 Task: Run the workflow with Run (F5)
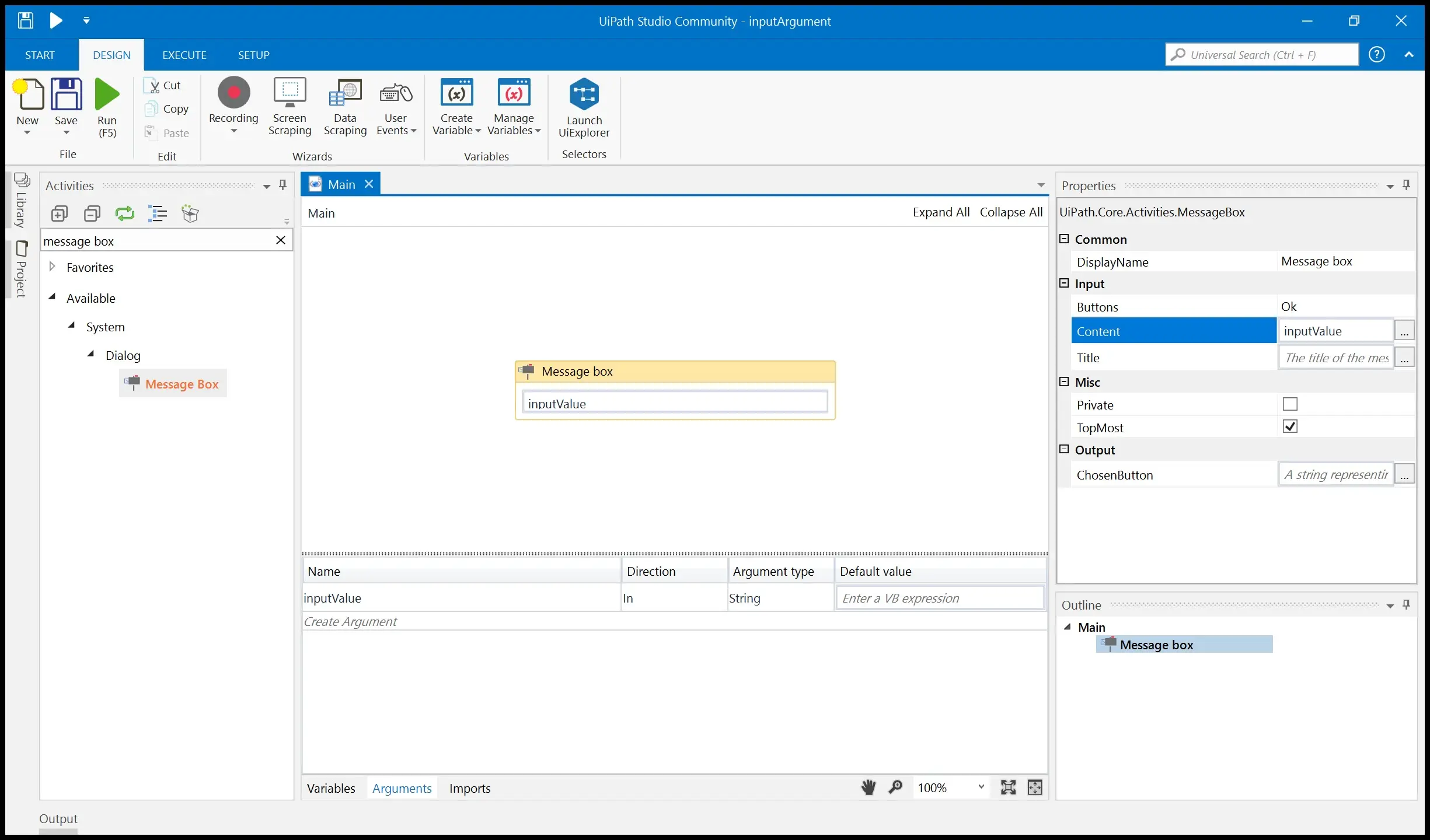coord(107,107)
